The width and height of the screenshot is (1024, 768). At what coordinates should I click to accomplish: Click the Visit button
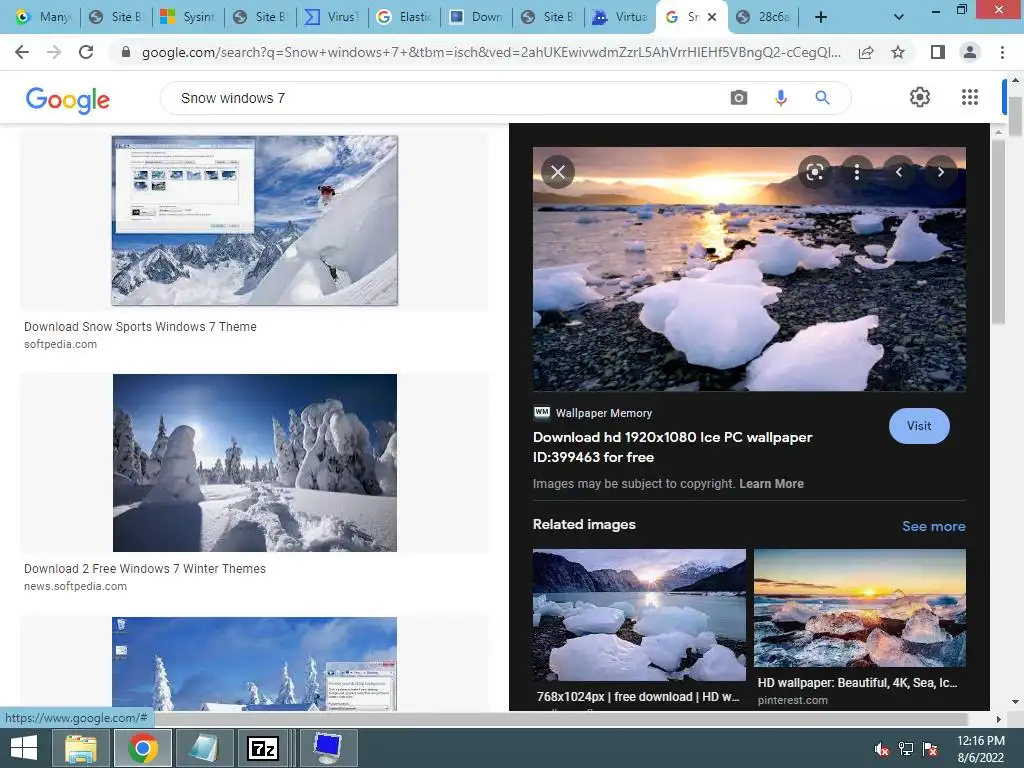pyautogui.click(x=919, y=426)
